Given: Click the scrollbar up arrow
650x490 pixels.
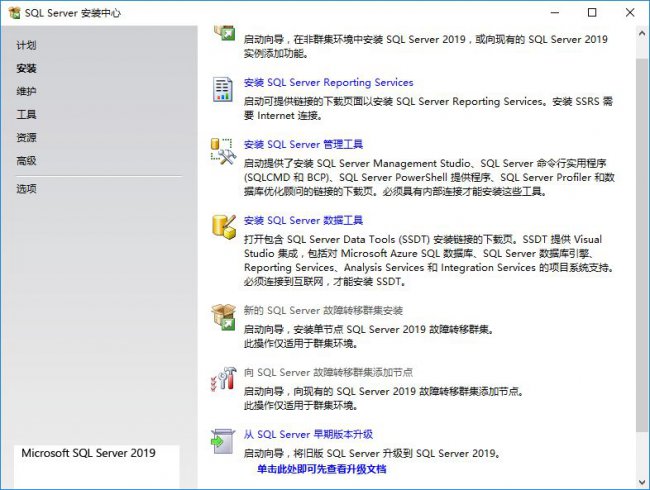Looking at the screenshot, I should pos(642,33).
